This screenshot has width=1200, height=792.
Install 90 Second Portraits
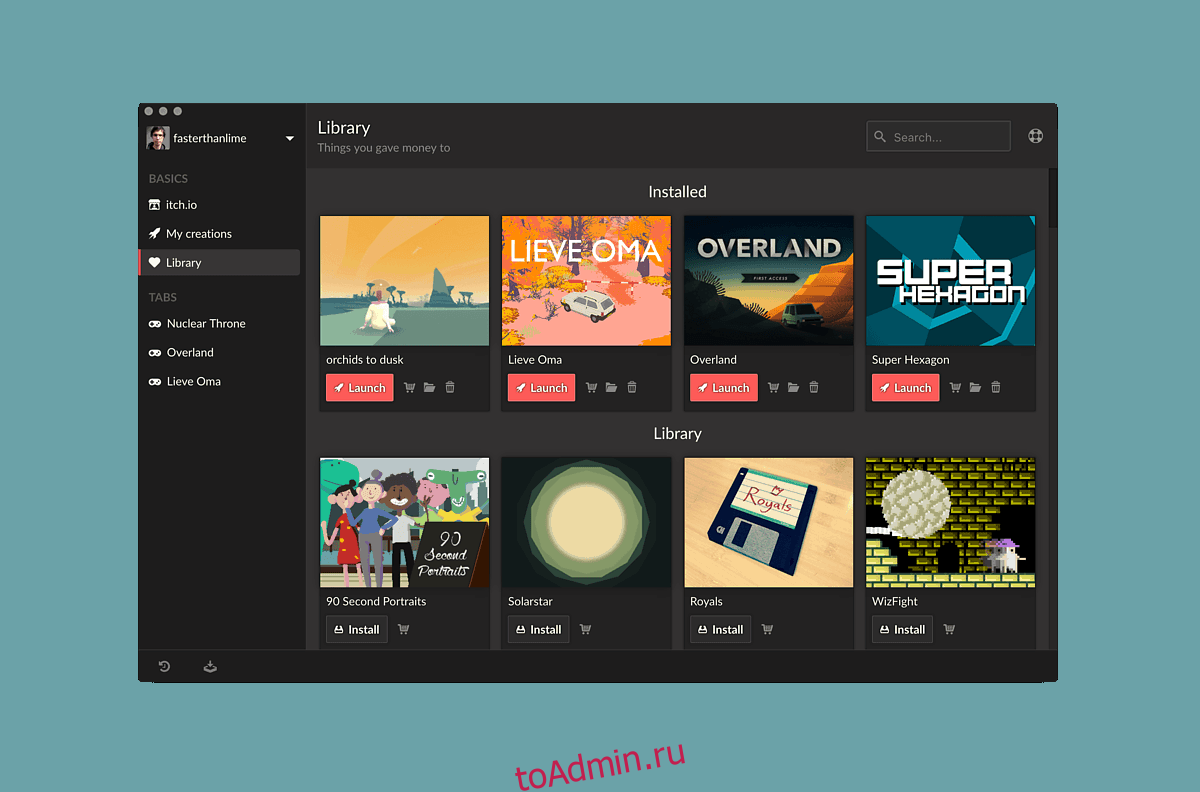coord(356,630)
